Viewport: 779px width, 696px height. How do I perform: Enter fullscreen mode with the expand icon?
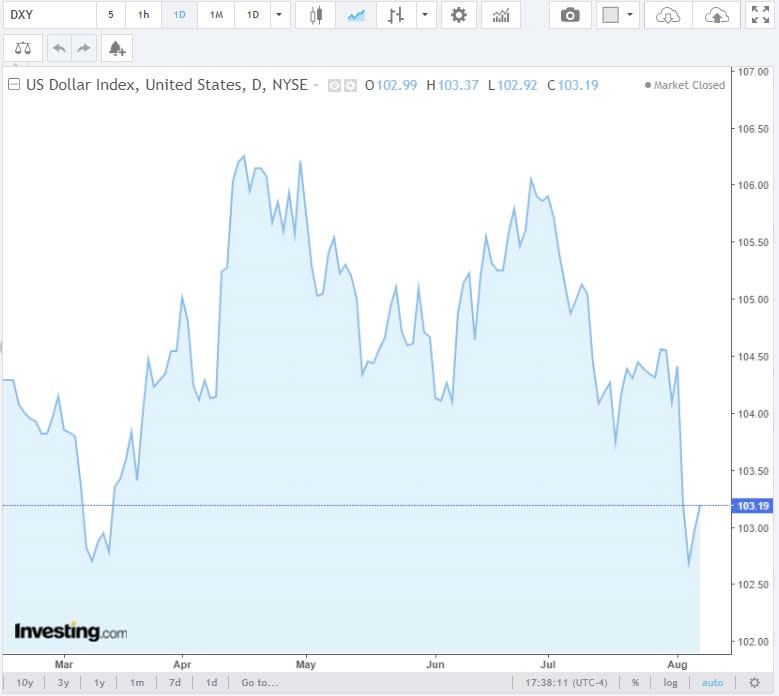[759, 15]
